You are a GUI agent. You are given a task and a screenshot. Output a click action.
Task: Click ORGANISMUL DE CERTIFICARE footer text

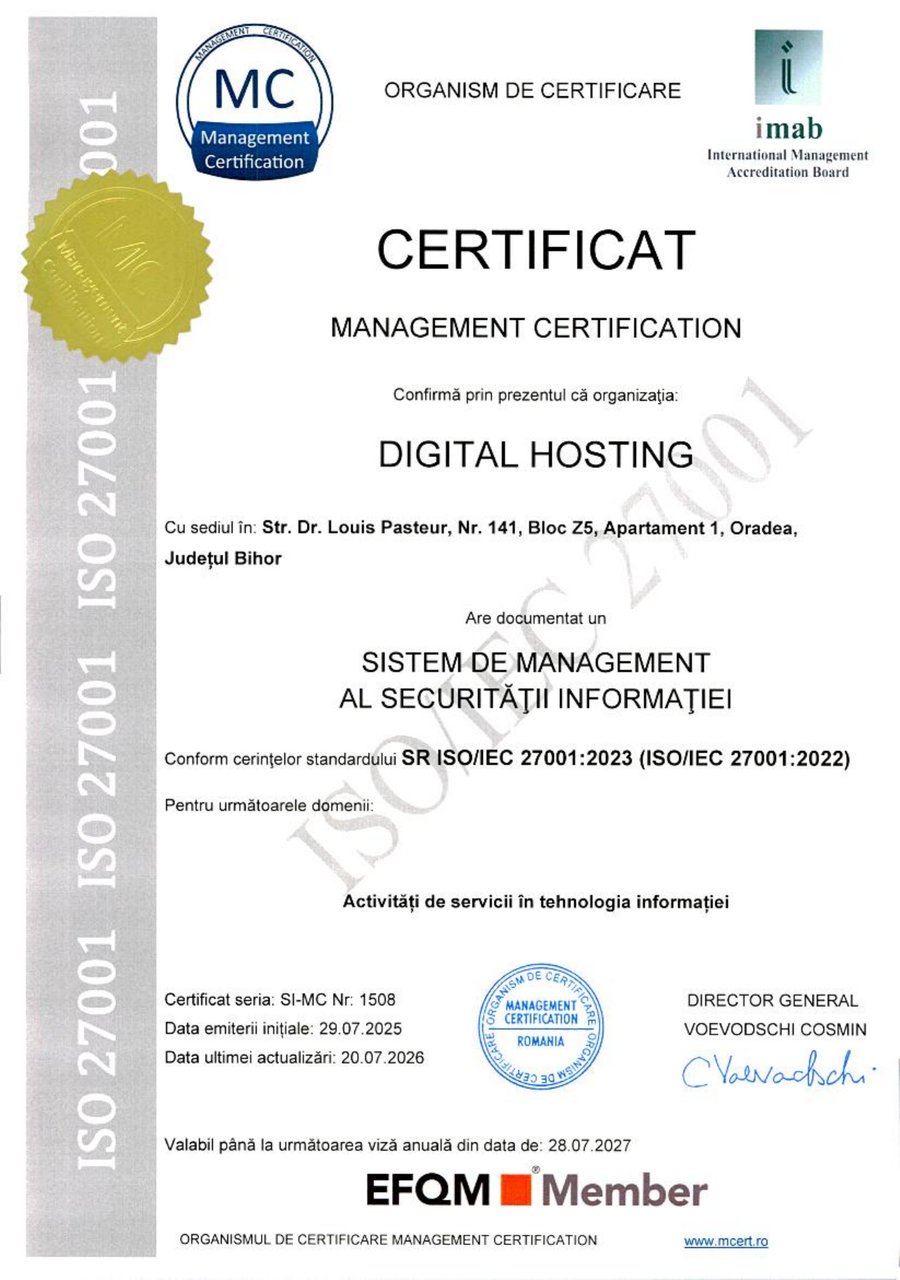click(x=388, y=1241)
